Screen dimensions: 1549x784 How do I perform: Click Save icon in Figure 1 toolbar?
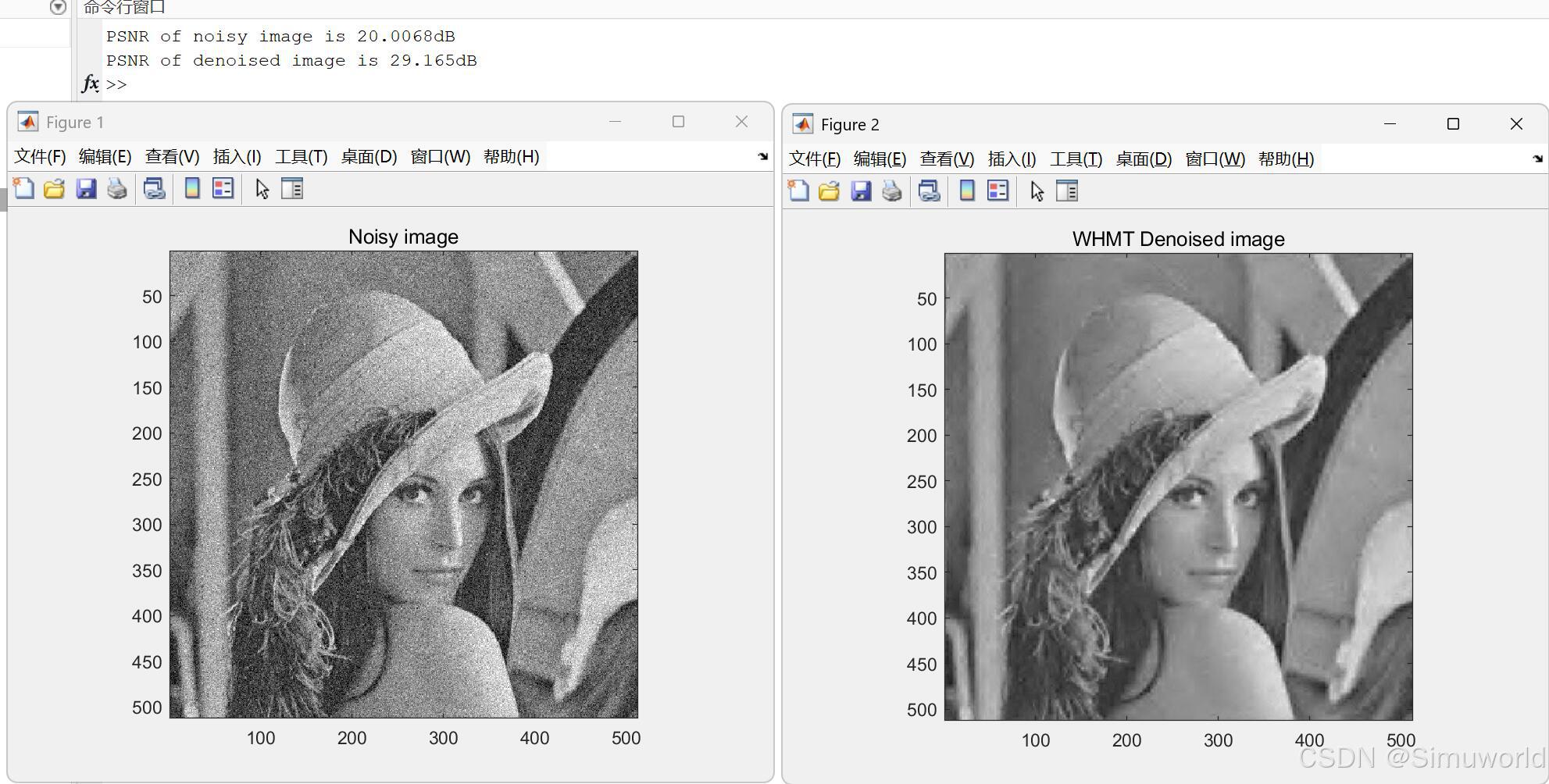86,188
